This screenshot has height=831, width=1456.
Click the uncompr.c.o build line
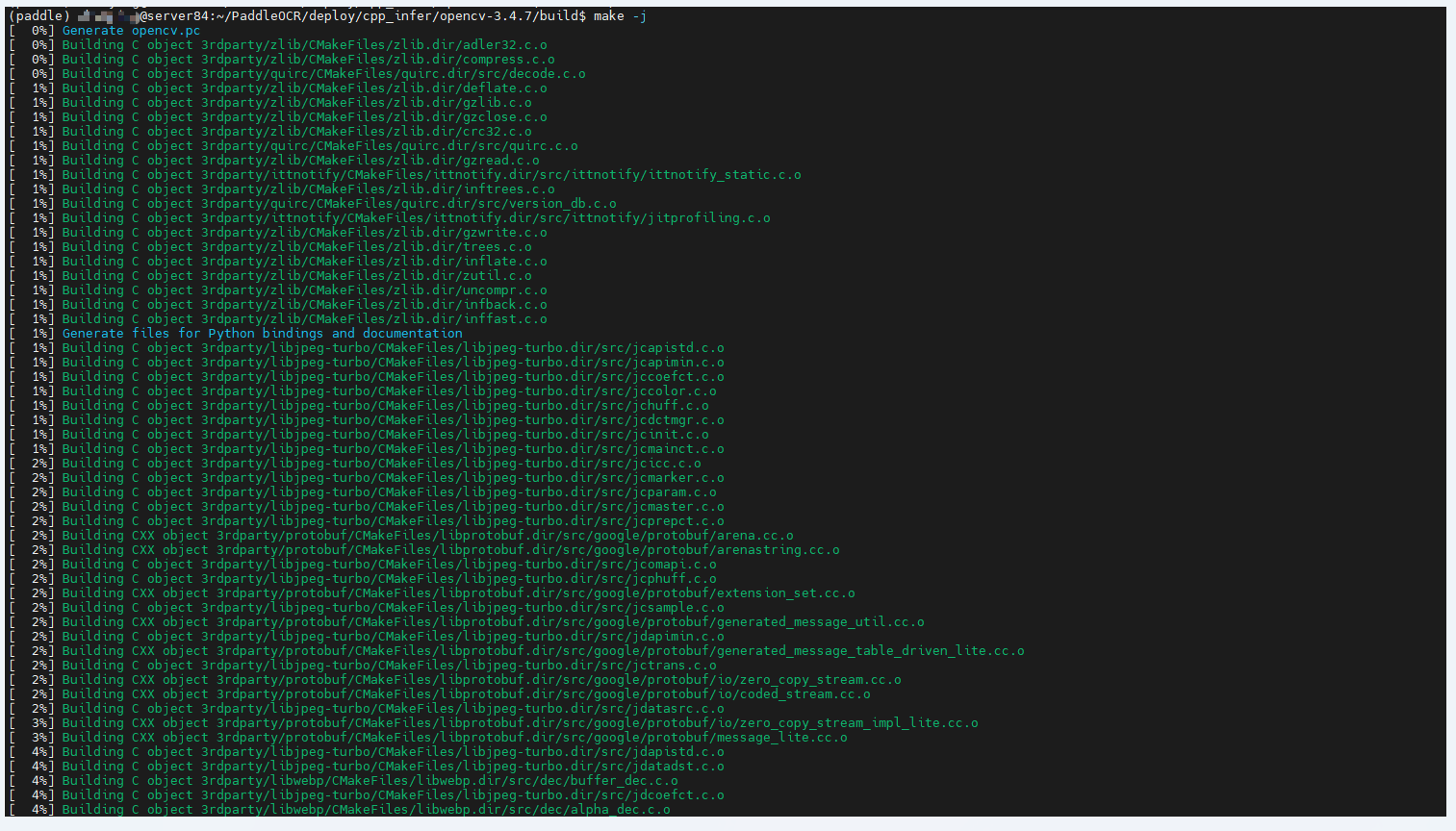point(278,290)
